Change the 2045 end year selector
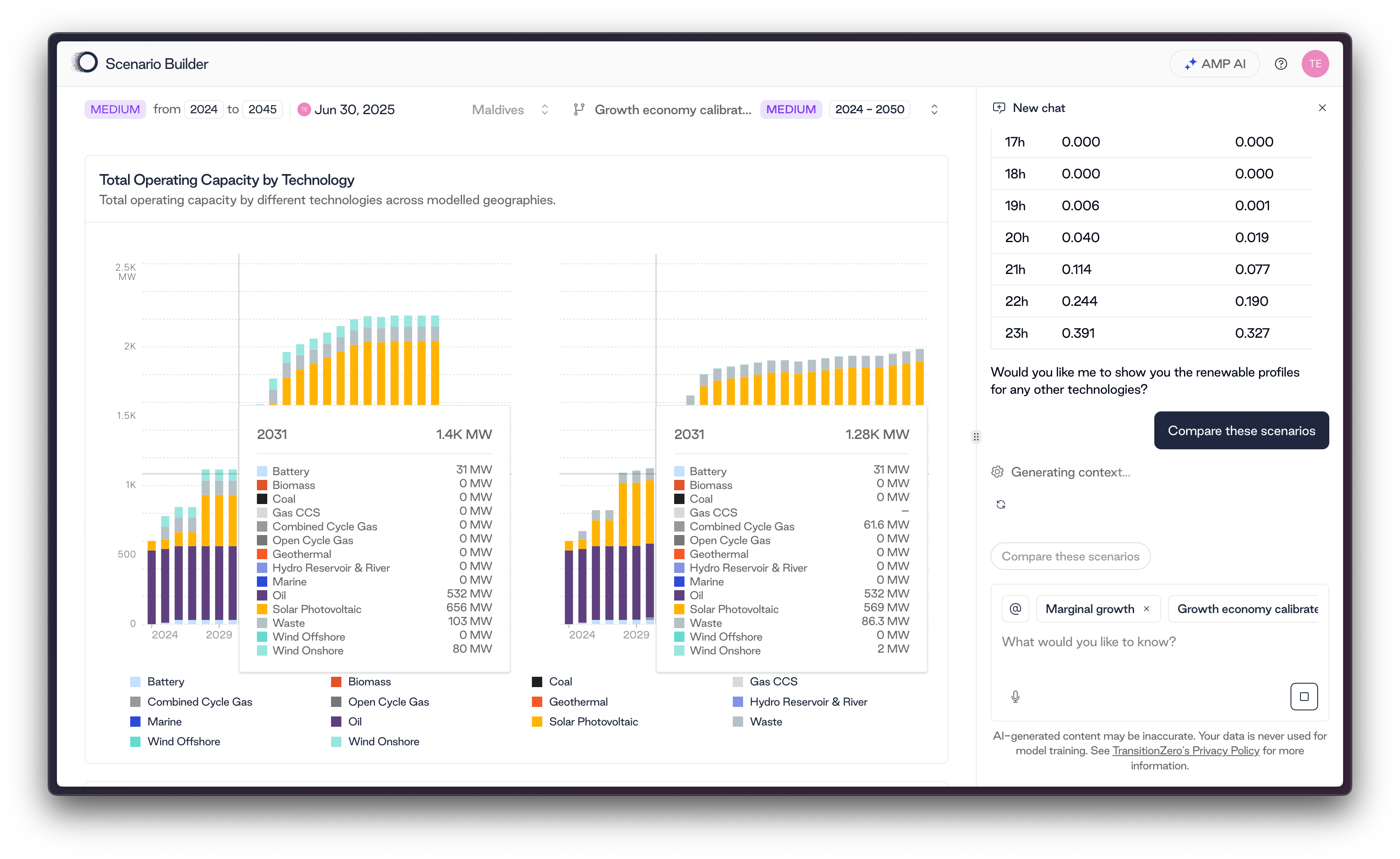This screenshot has height=859, width=1400. coord(262,109)
